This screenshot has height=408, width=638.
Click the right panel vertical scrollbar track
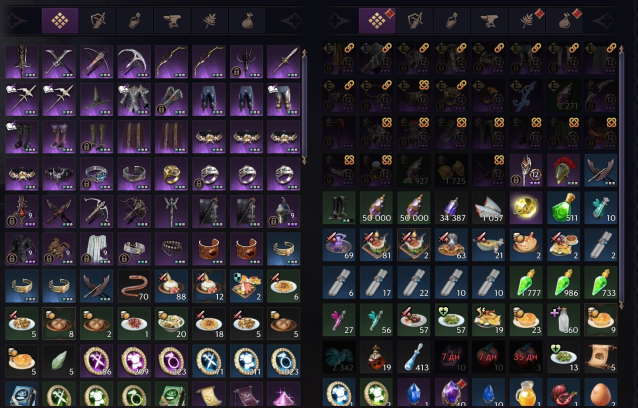[621, 177]
